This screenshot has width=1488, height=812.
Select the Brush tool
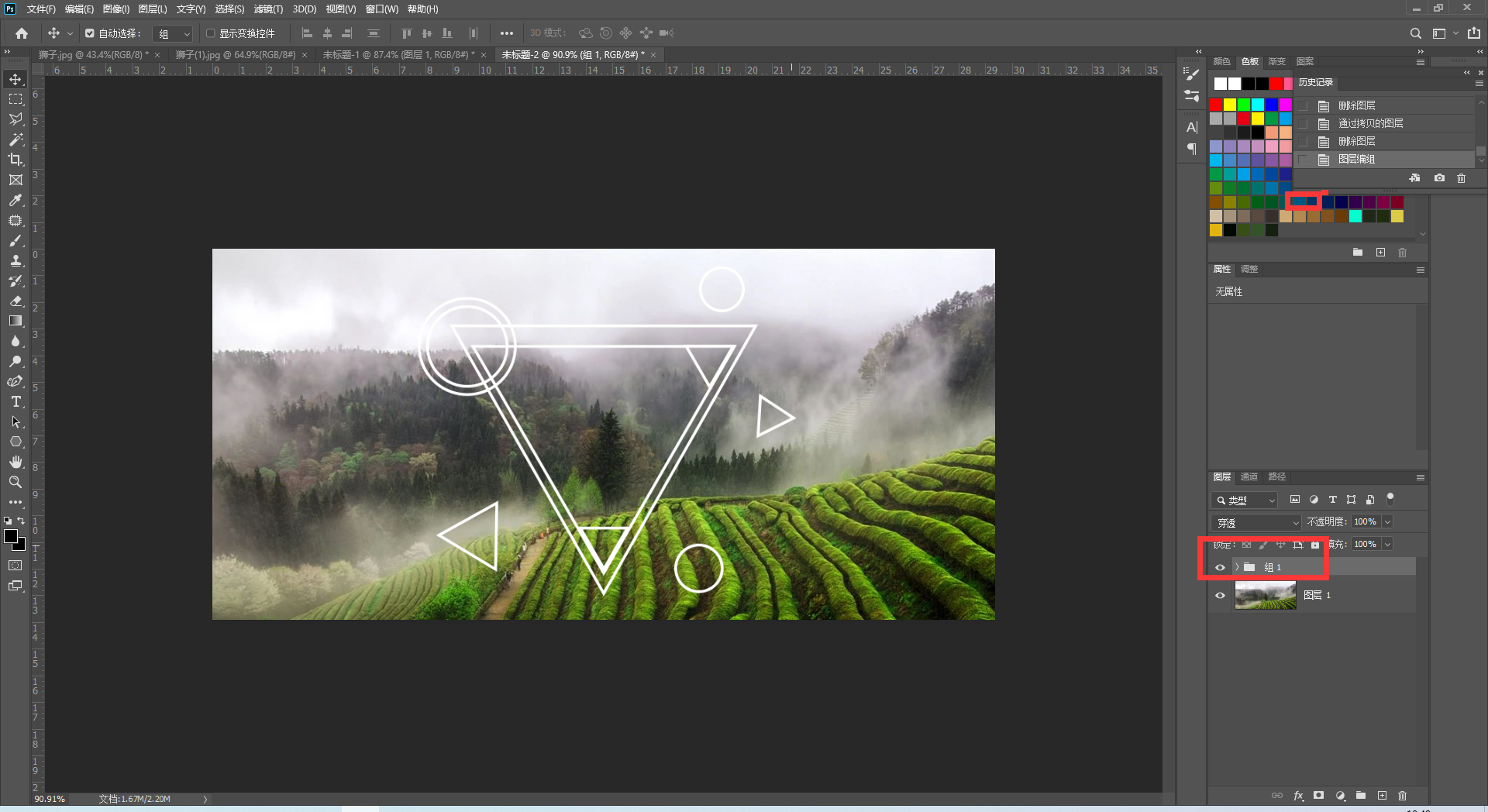15,240
